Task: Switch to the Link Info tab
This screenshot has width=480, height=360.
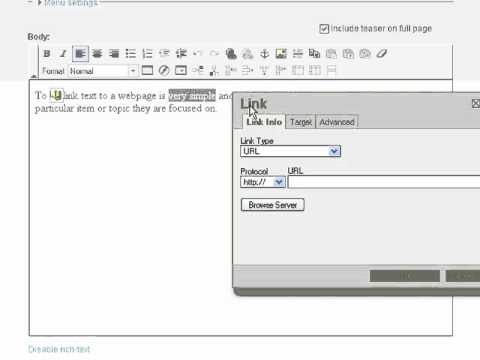Action: pyautogui.click(x=264, y=122)
